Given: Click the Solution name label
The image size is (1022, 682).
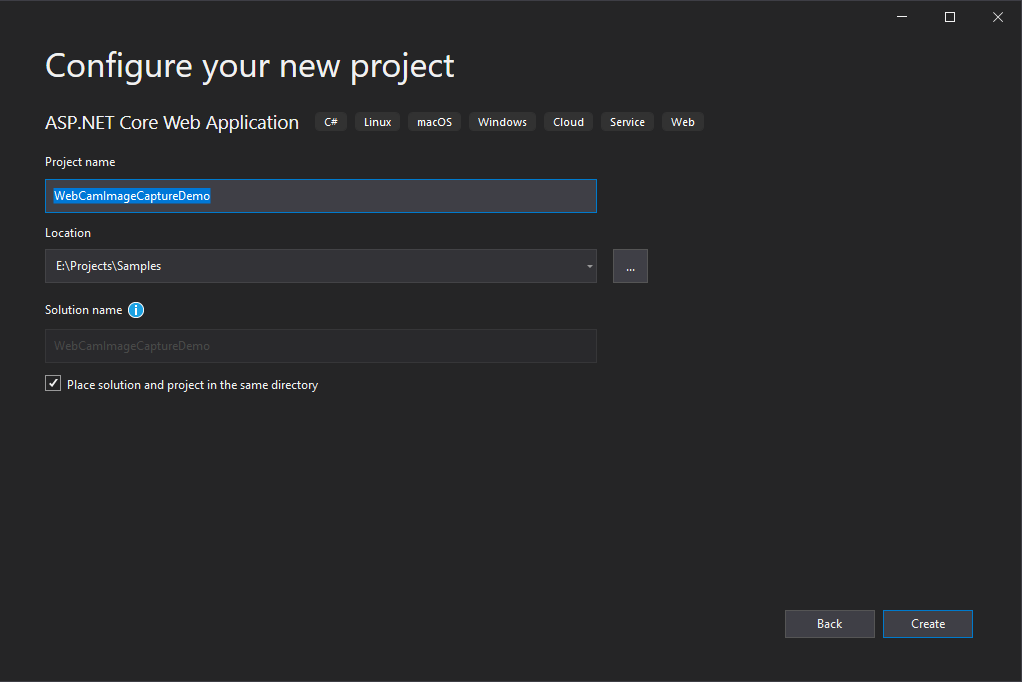Looking at the screenshot, I should [x=83, y=310].
